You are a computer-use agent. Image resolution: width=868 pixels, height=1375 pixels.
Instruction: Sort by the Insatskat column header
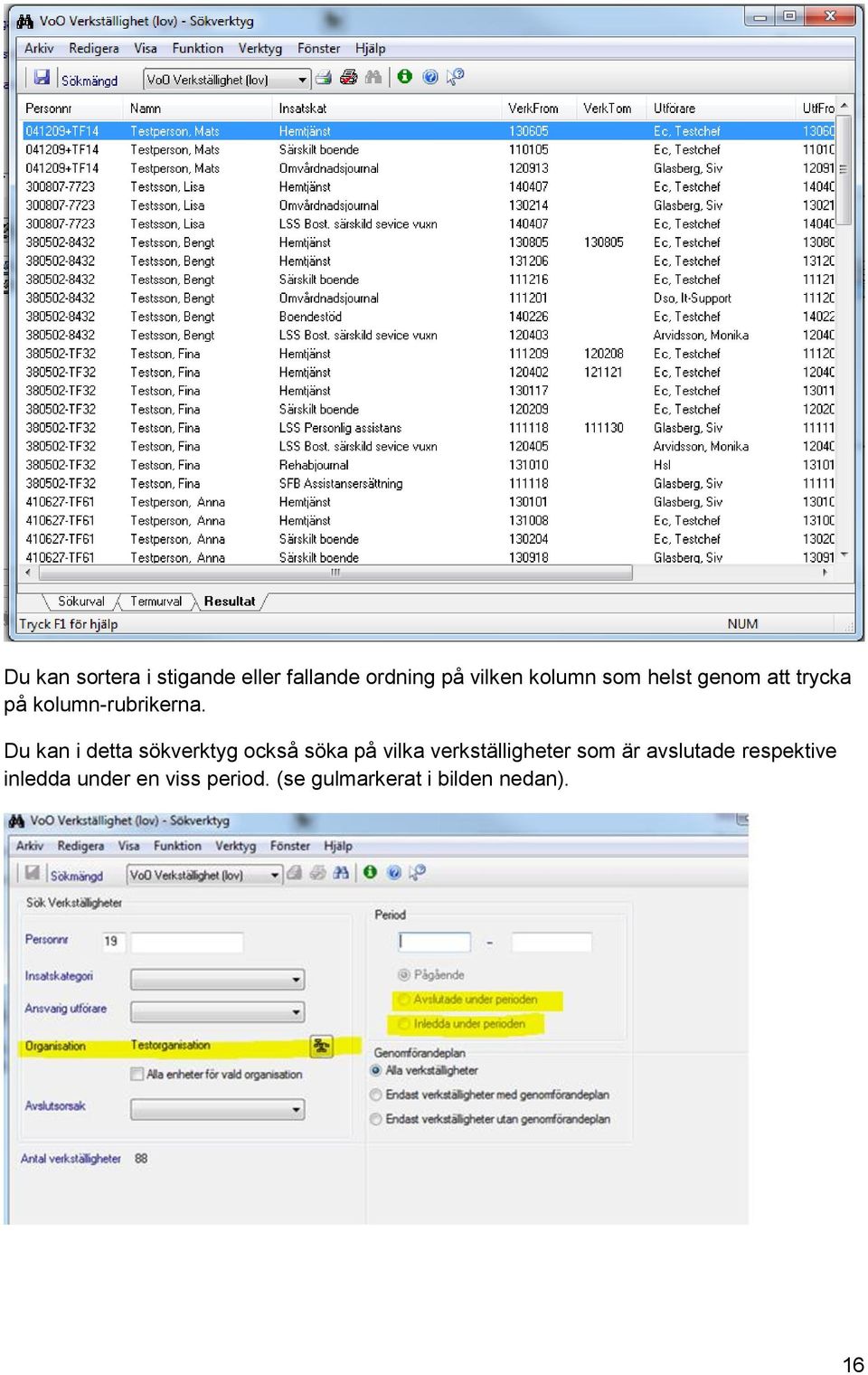389,109
